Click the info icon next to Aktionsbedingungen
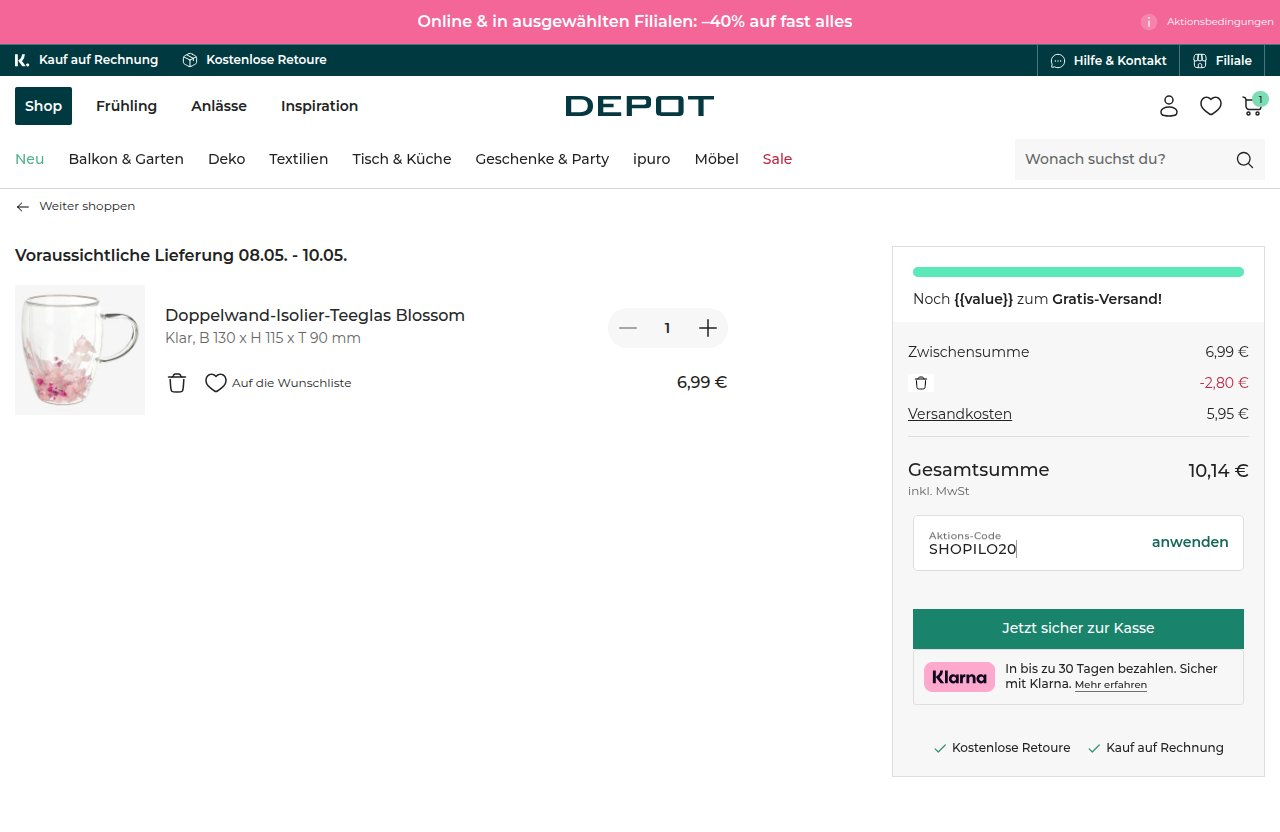The image size is (1280, 832). point(1149,22)
